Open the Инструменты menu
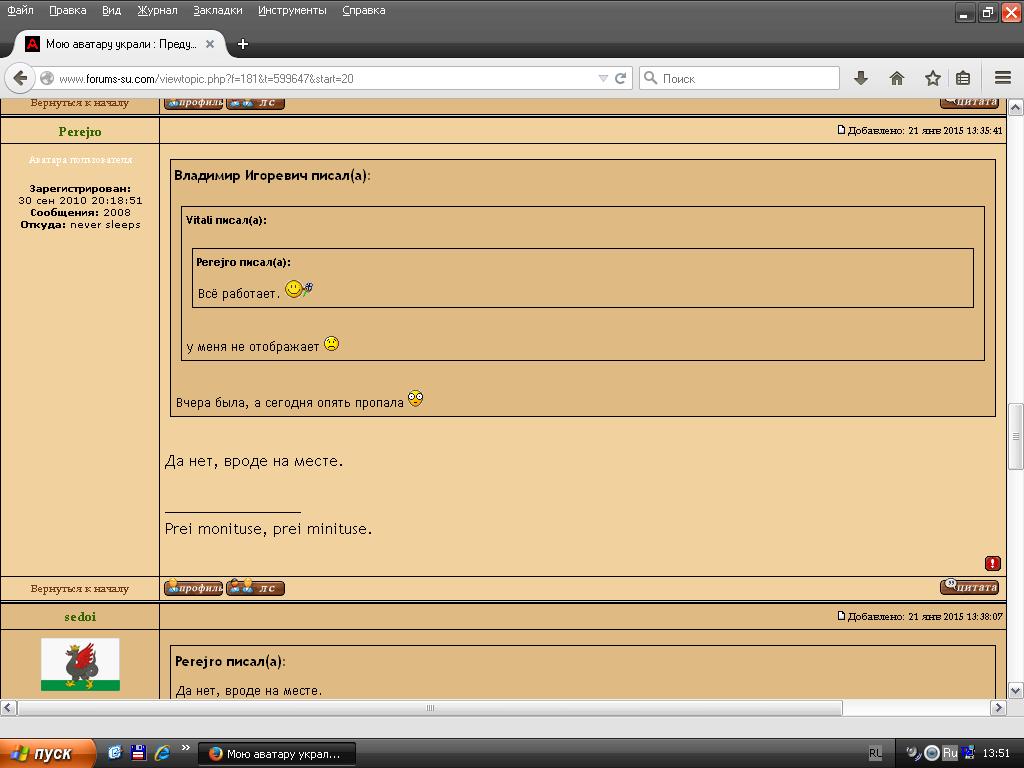This screenshot has height=768, width=1024. tap(292, 10)
